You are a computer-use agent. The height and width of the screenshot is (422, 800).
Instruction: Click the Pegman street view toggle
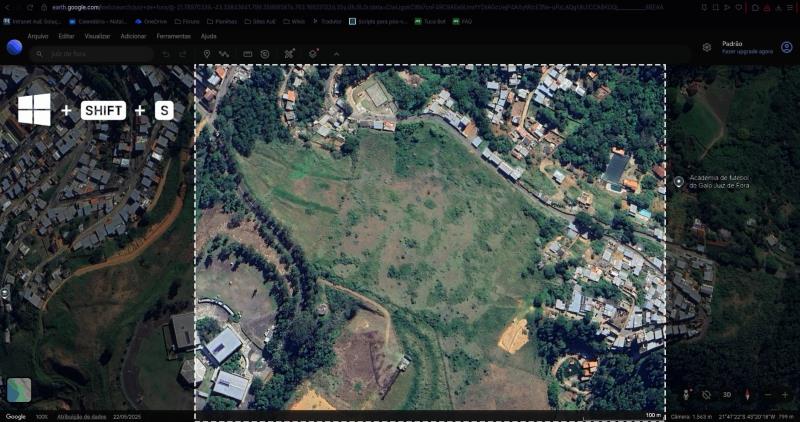[686, 394]
